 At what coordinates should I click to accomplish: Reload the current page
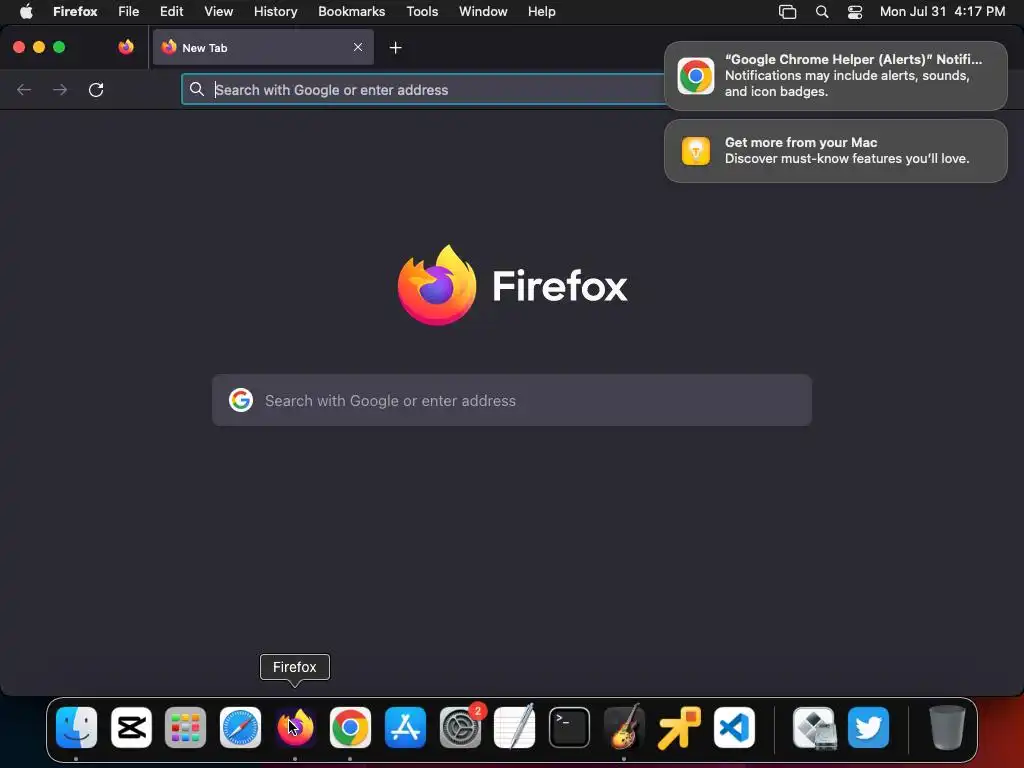coord(96,89)
